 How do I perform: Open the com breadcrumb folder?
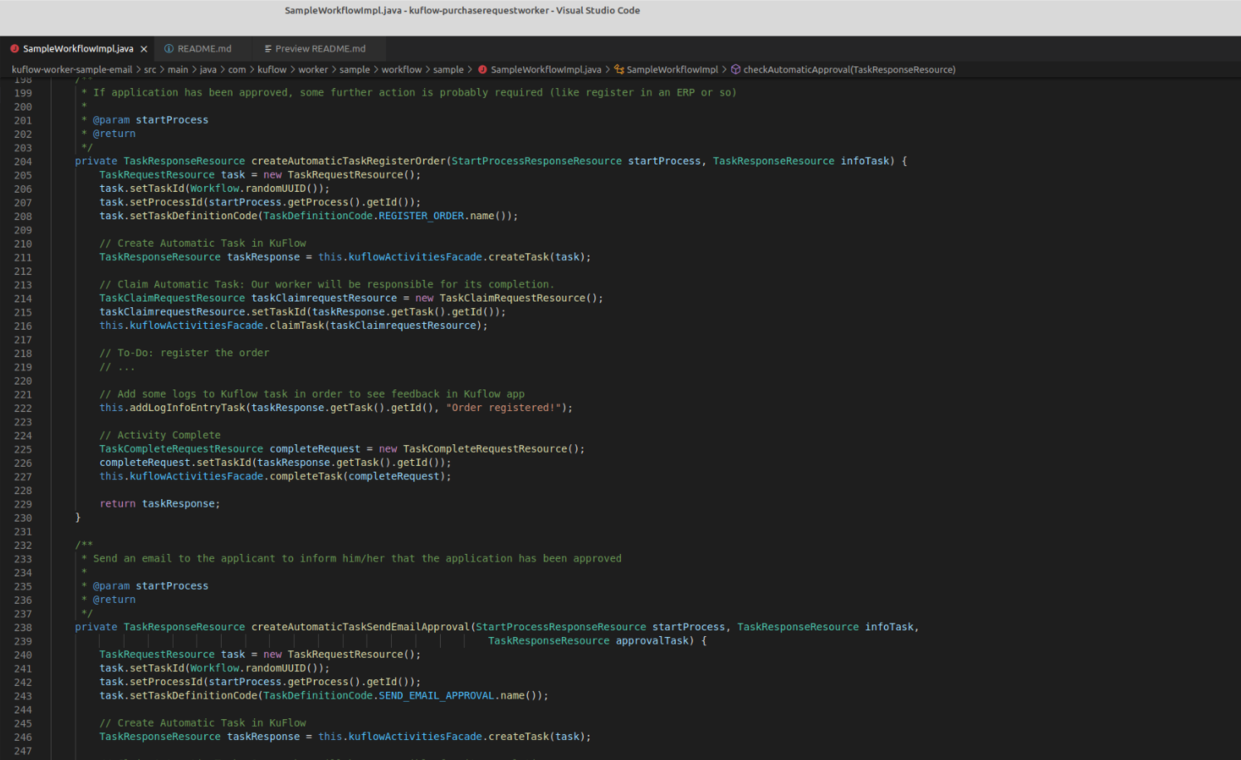click(x=237, y=70)
